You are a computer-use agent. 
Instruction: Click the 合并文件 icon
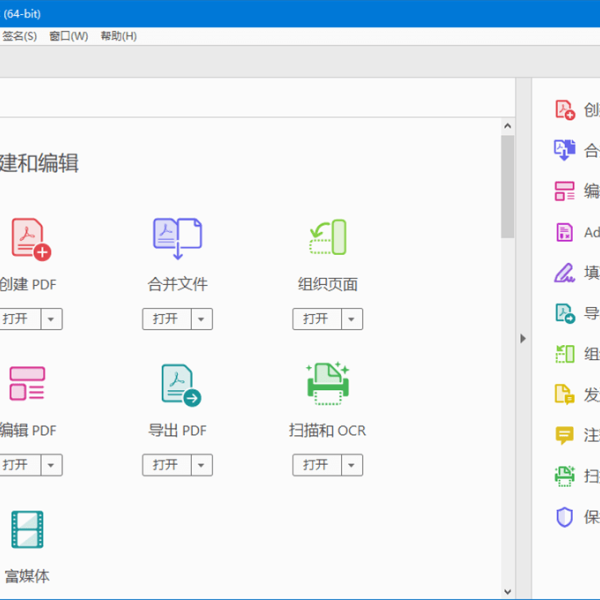(177, 238)
